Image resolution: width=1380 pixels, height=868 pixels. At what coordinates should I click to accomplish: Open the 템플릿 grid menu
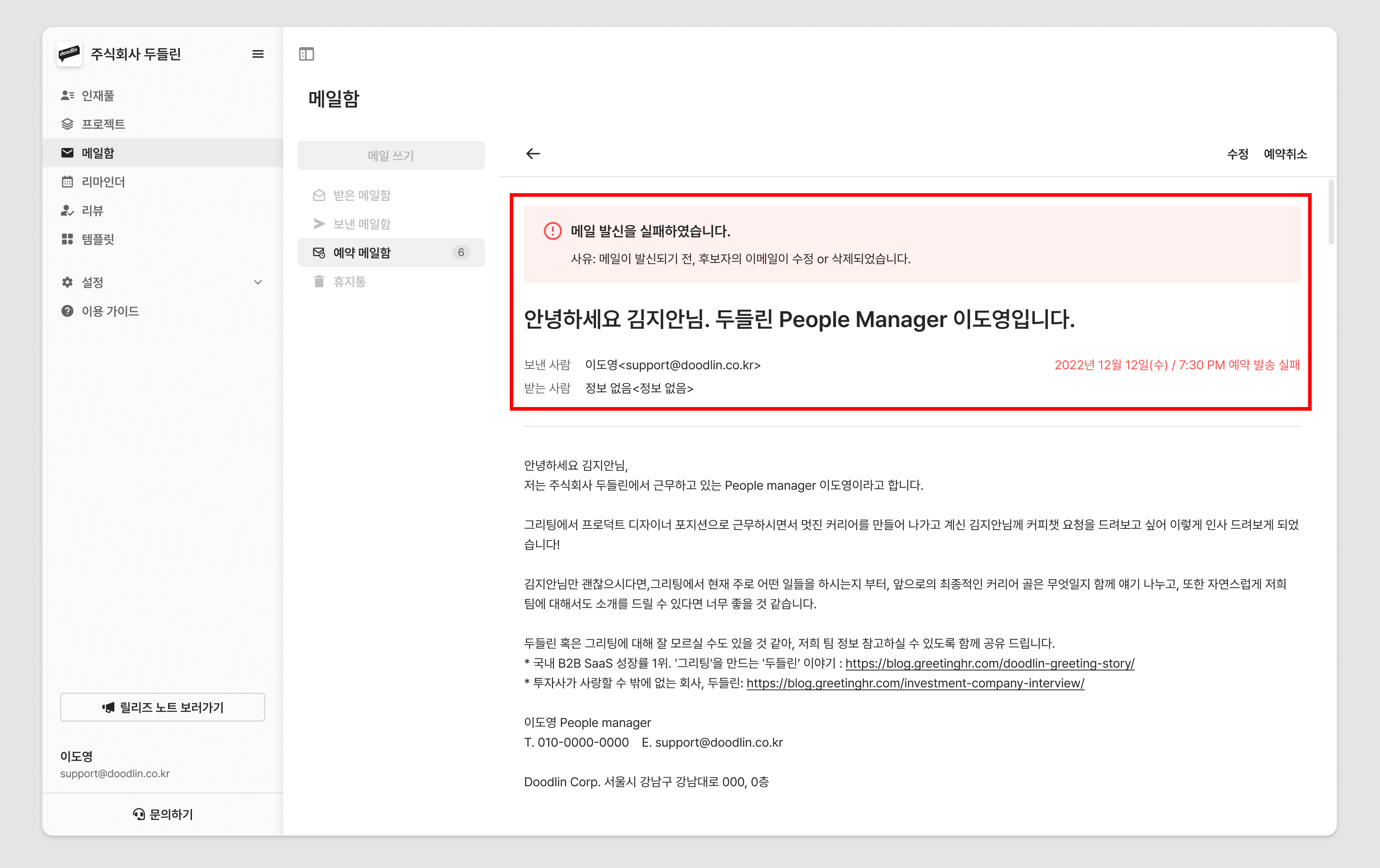click(x=98, y=239)
